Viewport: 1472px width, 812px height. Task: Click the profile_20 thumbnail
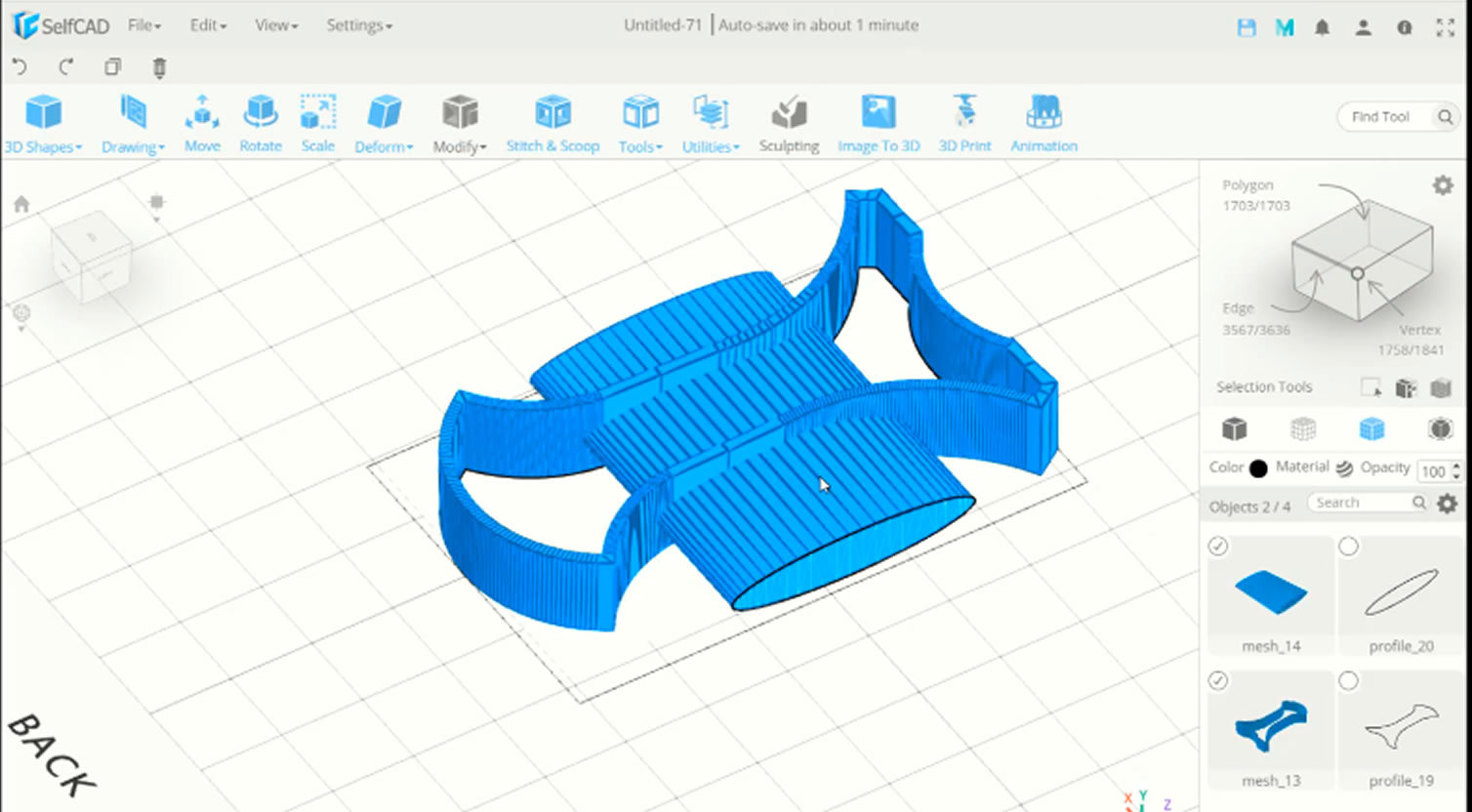click(x=1401, y=592)
